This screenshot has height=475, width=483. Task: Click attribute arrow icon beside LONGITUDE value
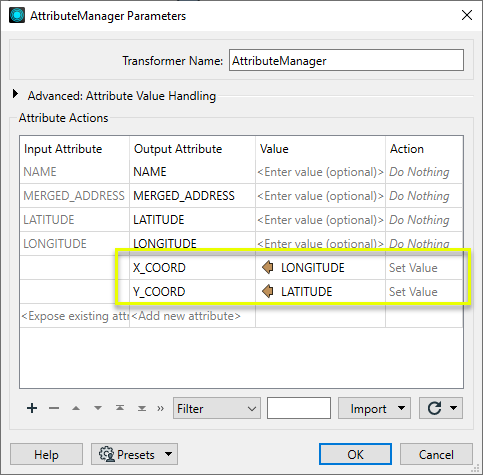click(268, 267)
